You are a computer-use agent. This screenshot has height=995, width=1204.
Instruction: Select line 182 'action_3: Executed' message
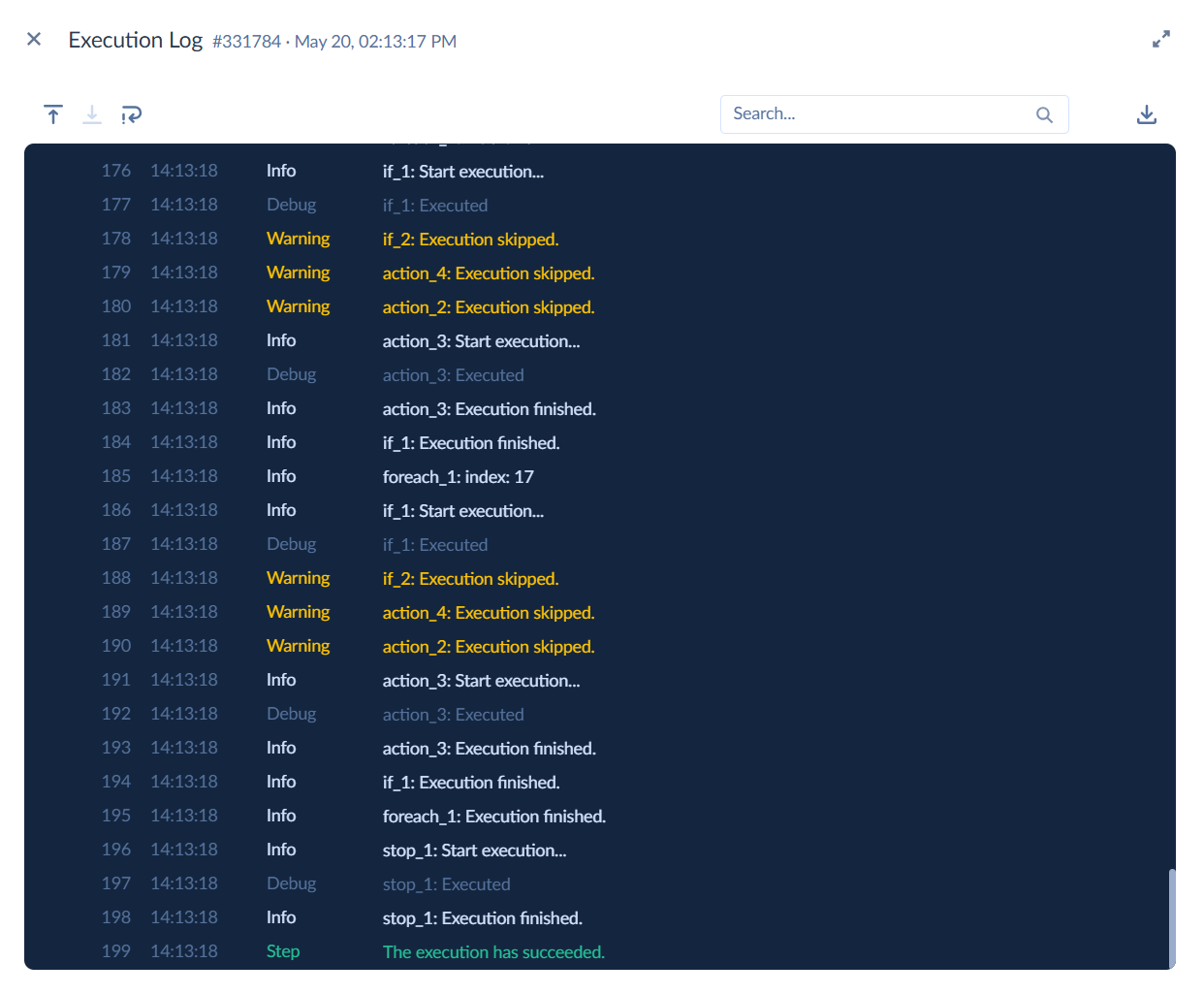(x=454, y=375)
